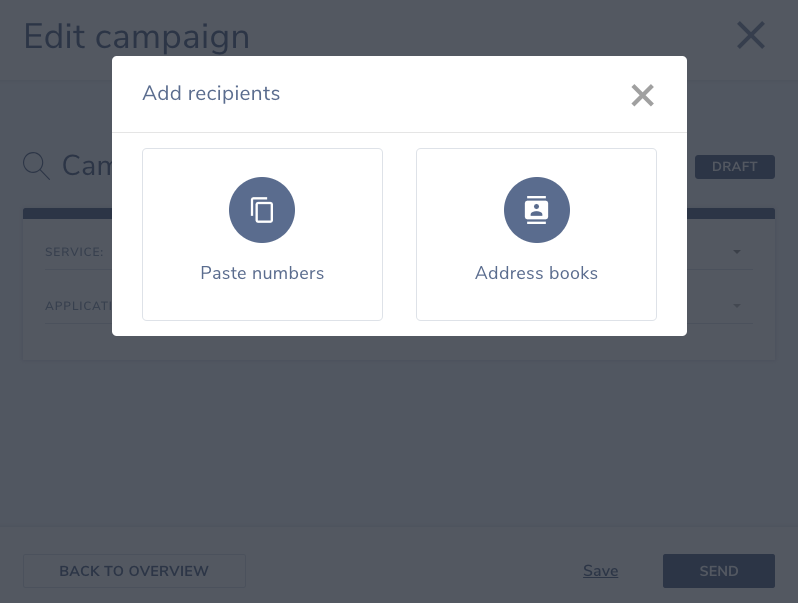Click the Application field label

pos(78,306)
